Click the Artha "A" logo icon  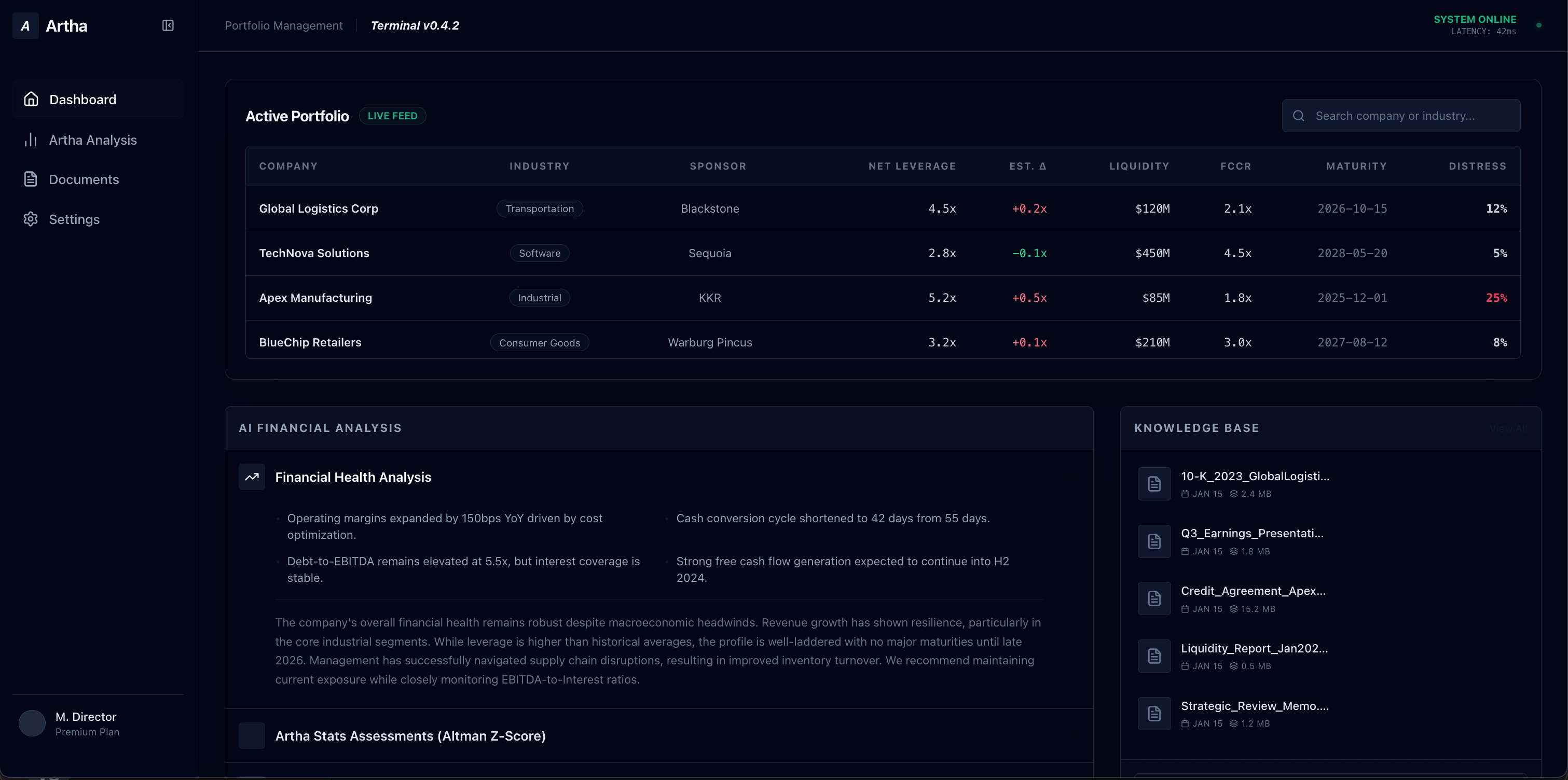tap(25, 25)
